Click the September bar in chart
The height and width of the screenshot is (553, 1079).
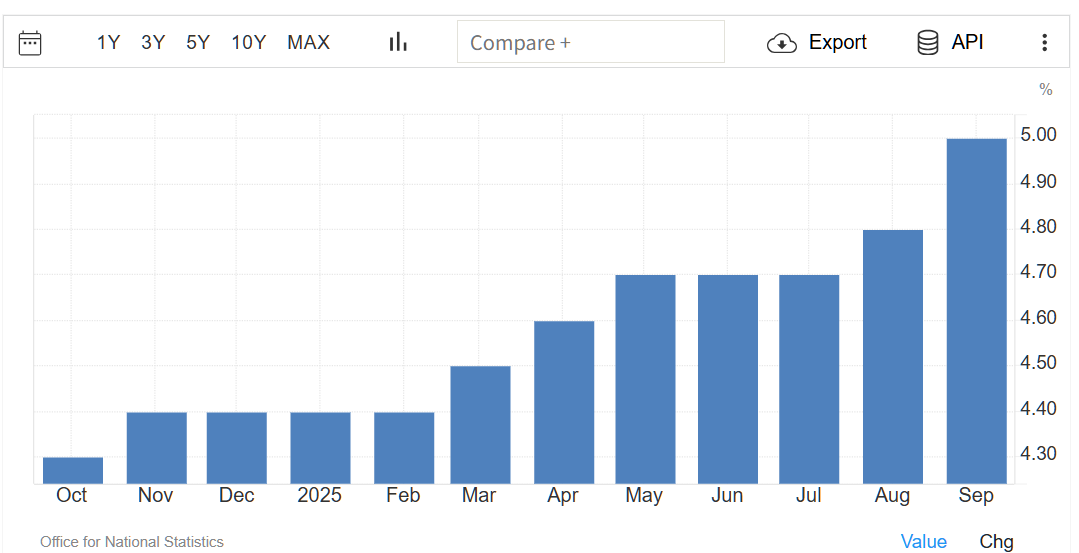(x=976, y=311)
